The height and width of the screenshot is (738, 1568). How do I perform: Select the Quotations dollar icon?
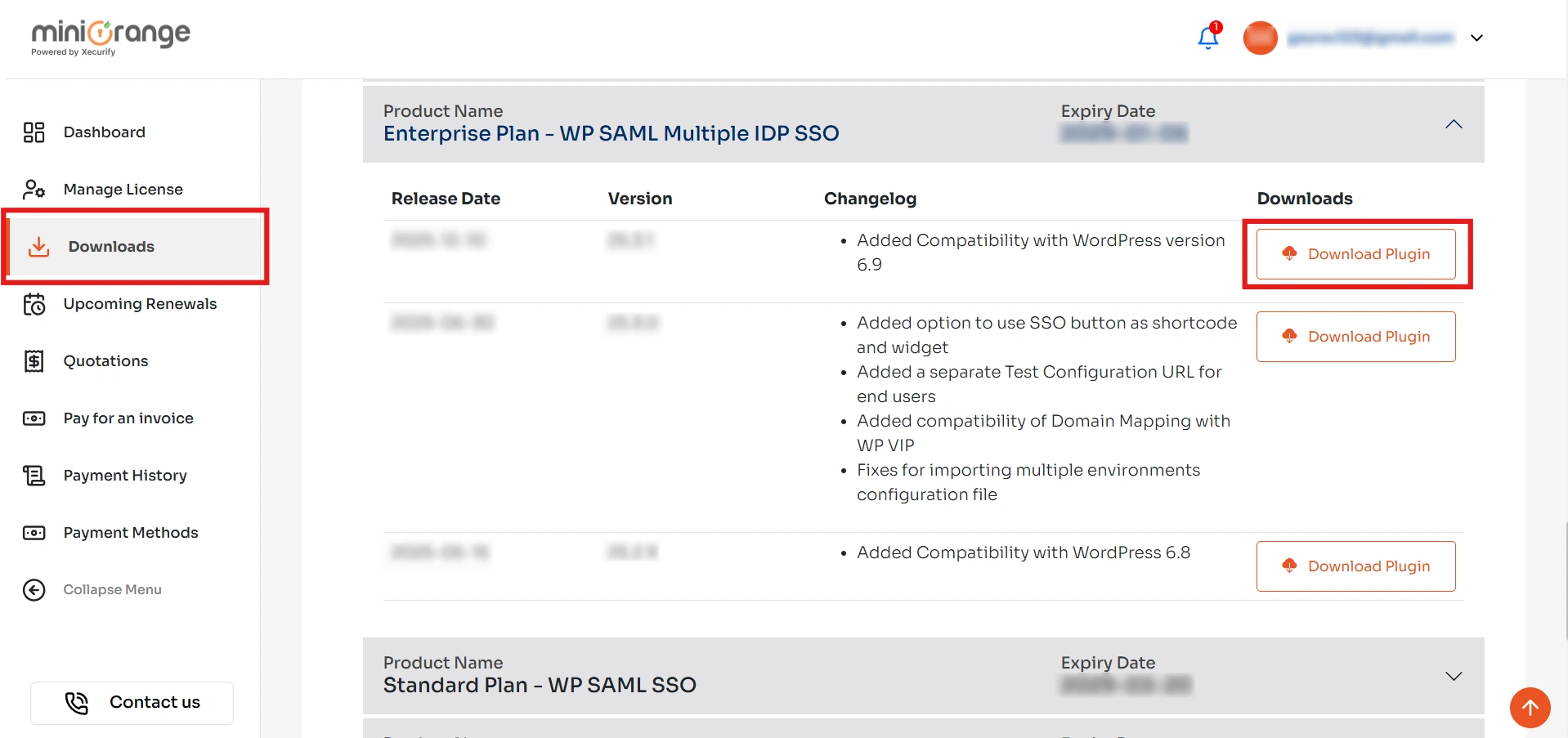[34, 360]
